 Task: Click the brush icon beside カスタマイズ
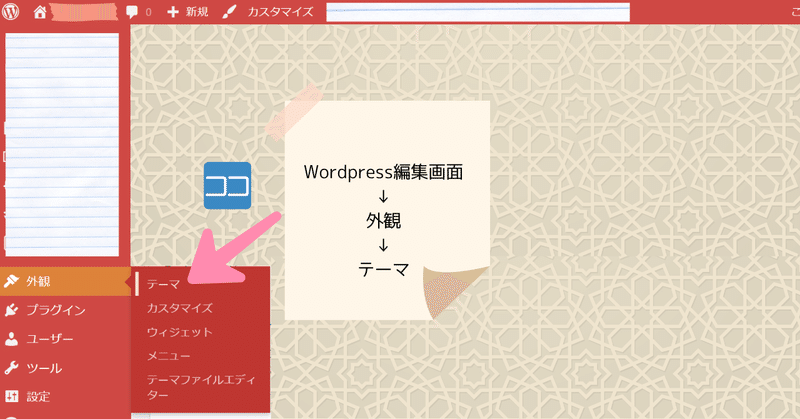coord(229,12)
